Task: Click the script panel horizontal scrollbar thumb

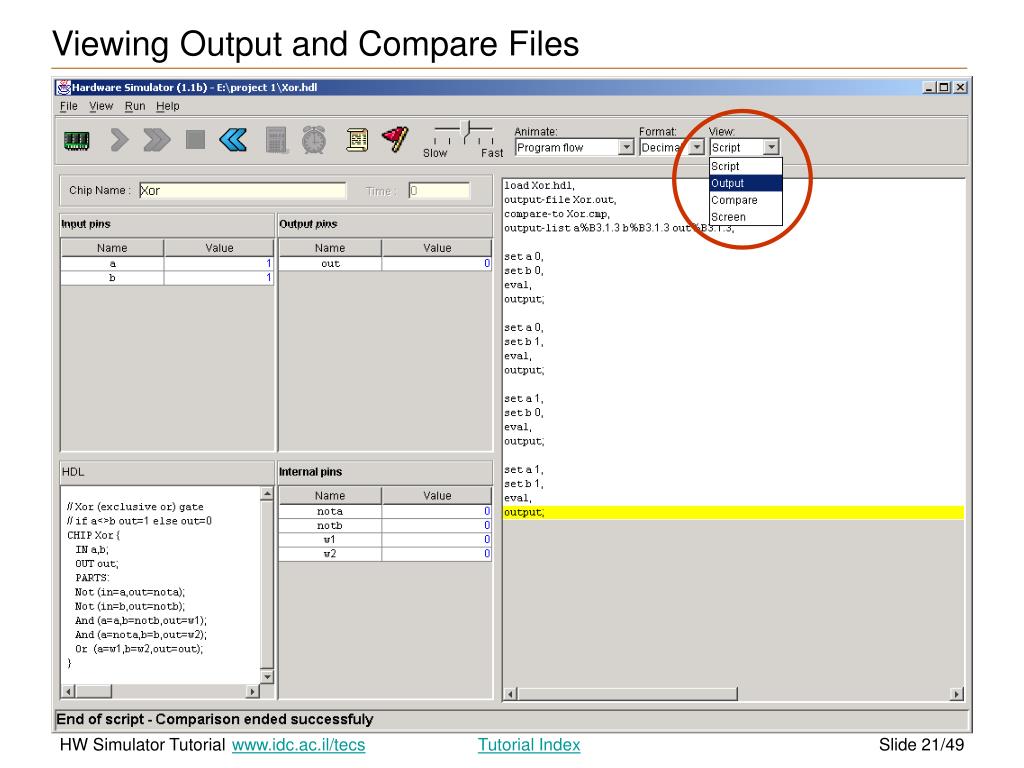Action: pos(628,694)
